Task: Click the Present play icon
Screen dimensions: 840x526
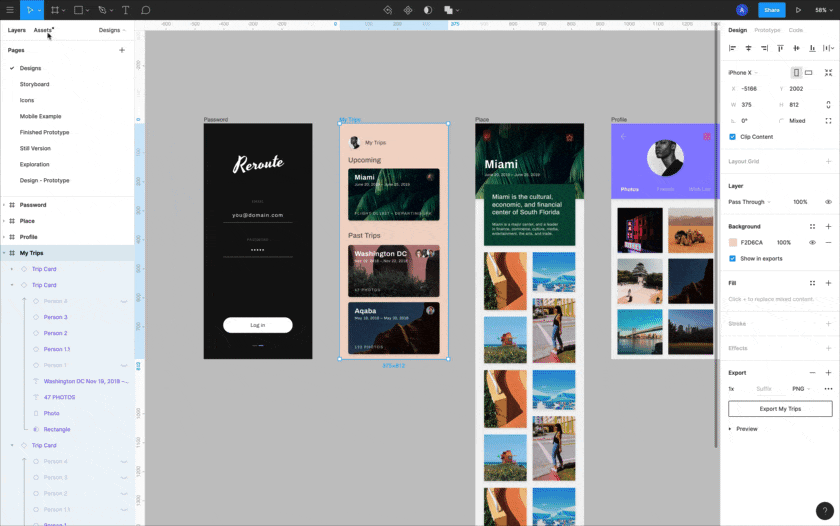Action: pos(798,10)
